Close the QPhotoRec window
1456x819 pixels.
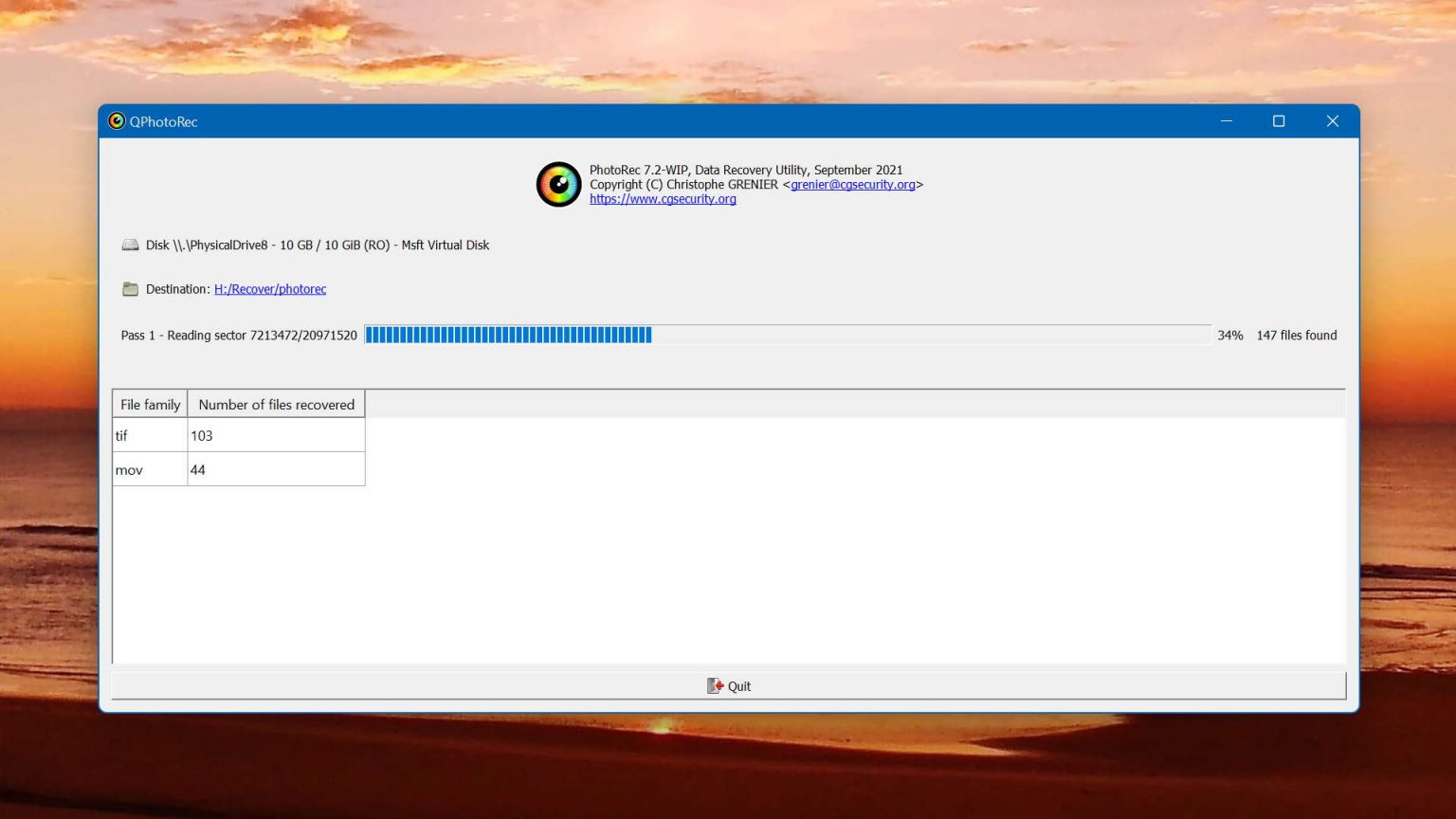1332,121
